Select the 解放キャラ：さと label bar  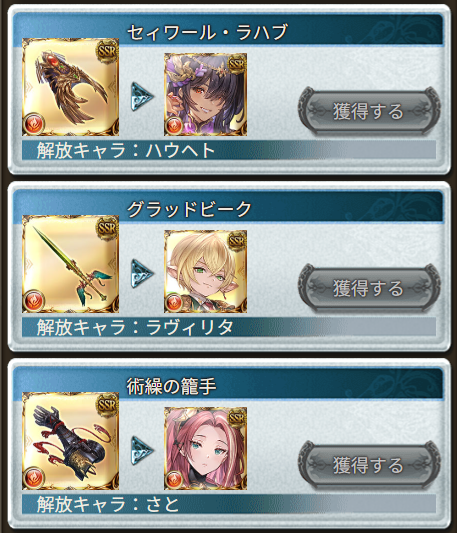coord(229,504)
